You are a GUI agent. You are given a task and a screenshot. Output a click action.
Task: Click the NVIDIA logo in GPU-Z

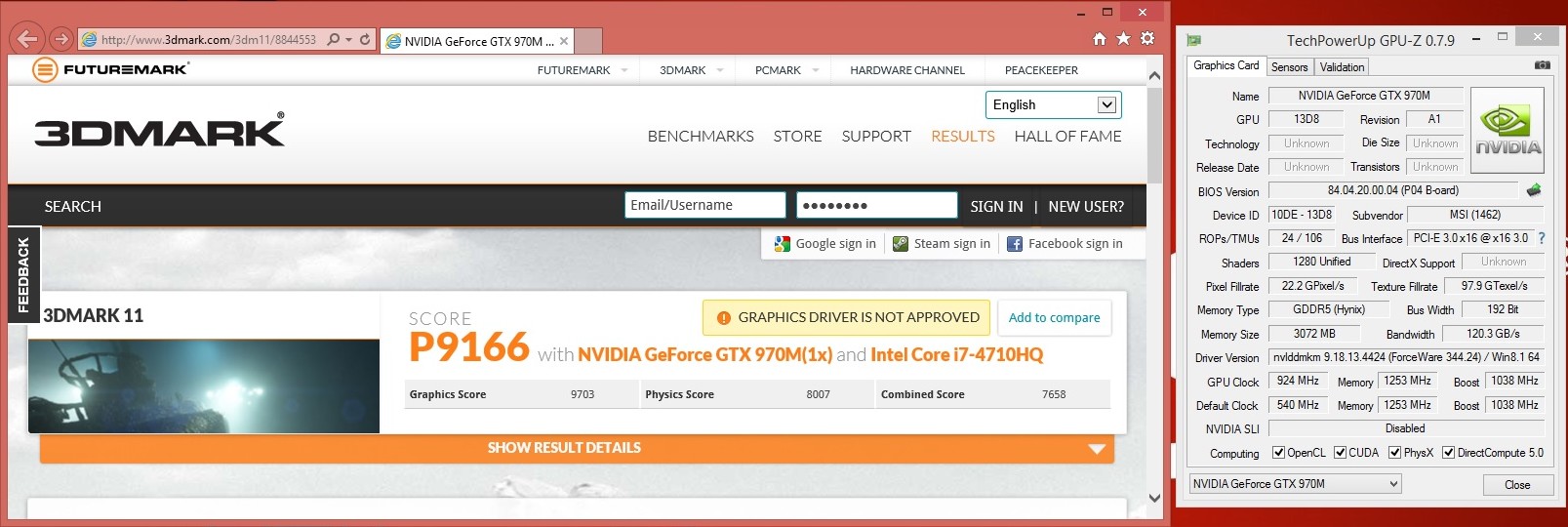1508,131
